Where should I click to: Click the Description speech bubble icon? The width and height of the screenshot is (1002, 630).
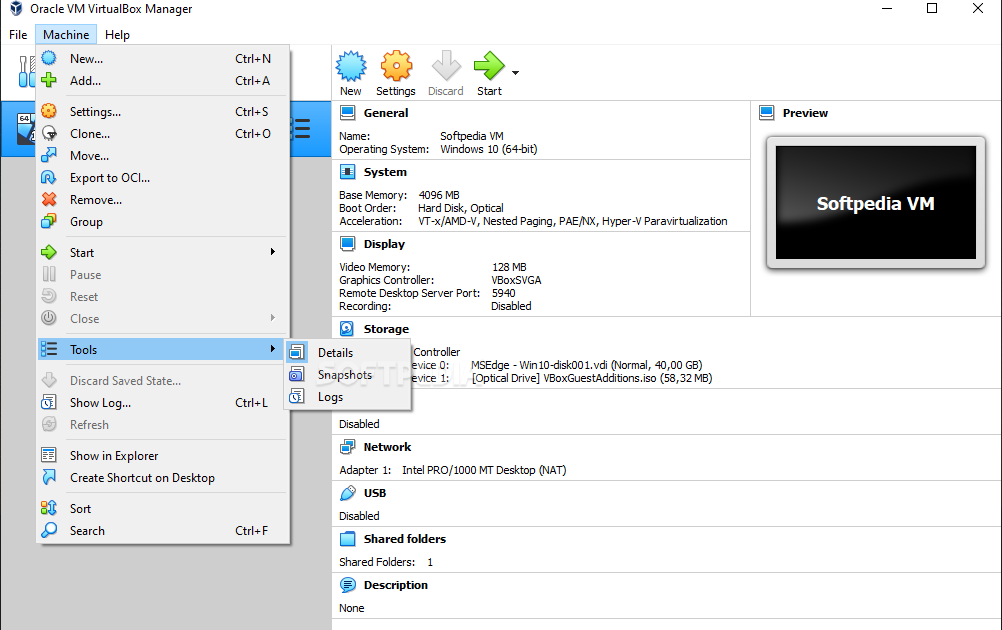[x=347, y=585]
